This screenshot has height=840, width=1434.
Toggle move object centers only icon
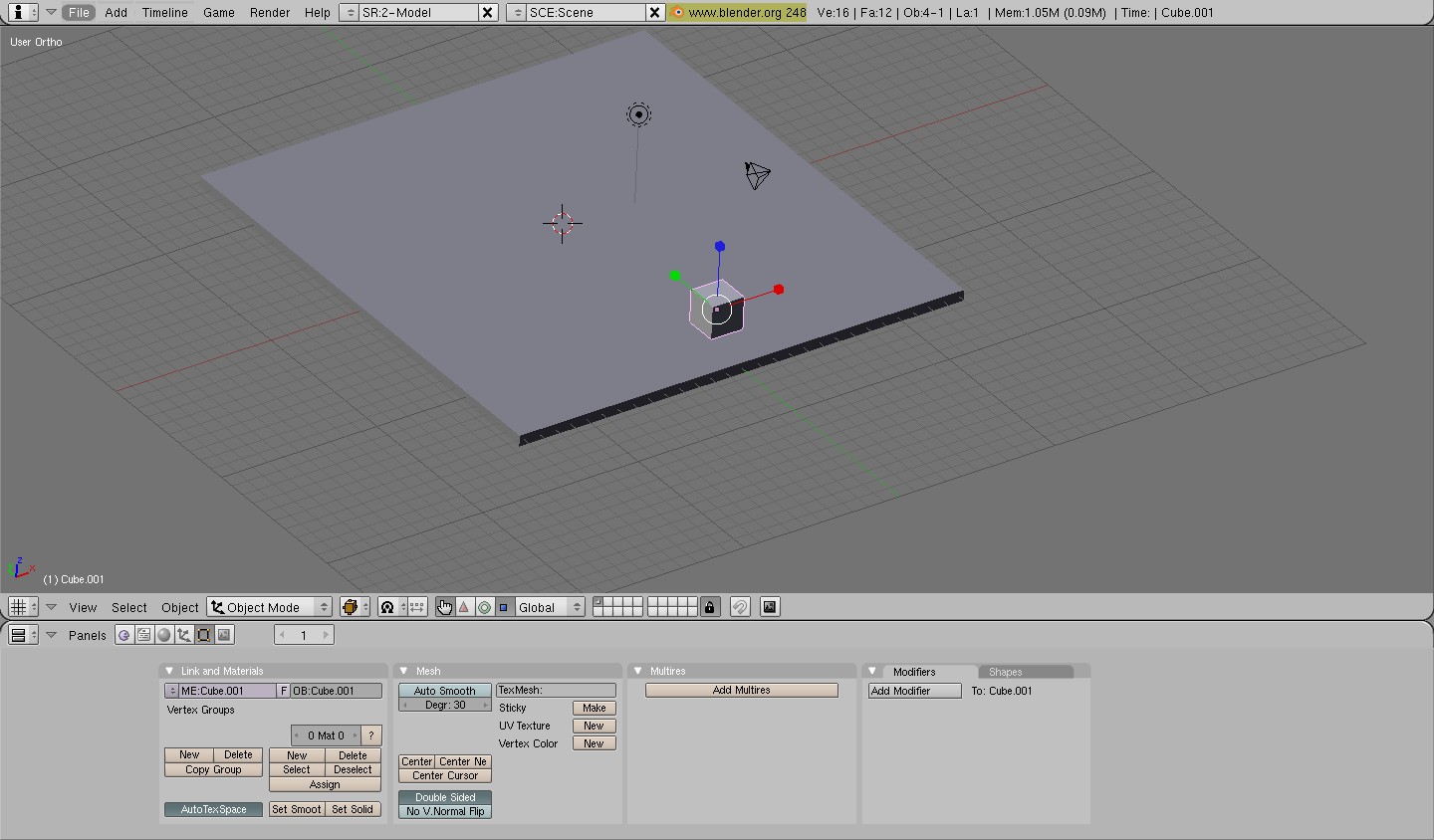click(x=418, y=607)
